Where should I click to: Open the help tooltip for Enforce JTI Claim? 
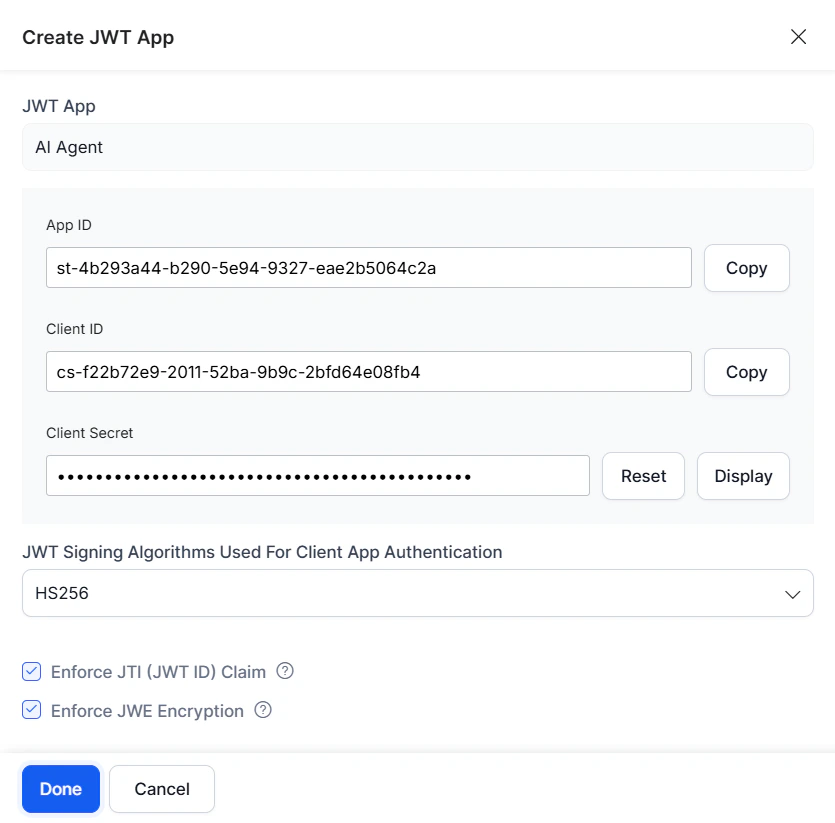(x=285, y=672)
